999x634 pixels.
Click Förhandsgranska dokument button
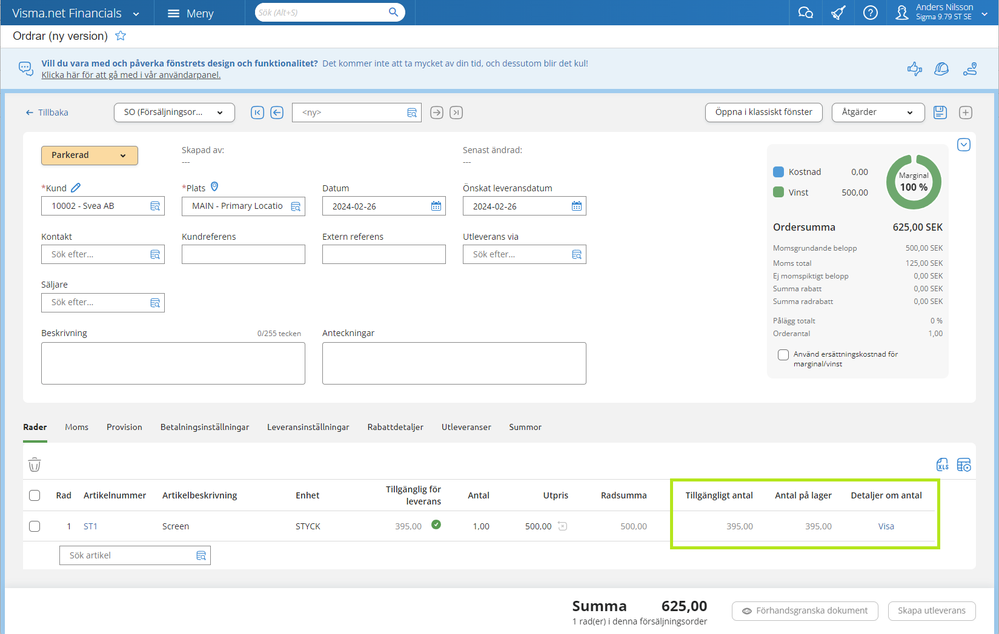pyautogui.click(x=805, y=611)
